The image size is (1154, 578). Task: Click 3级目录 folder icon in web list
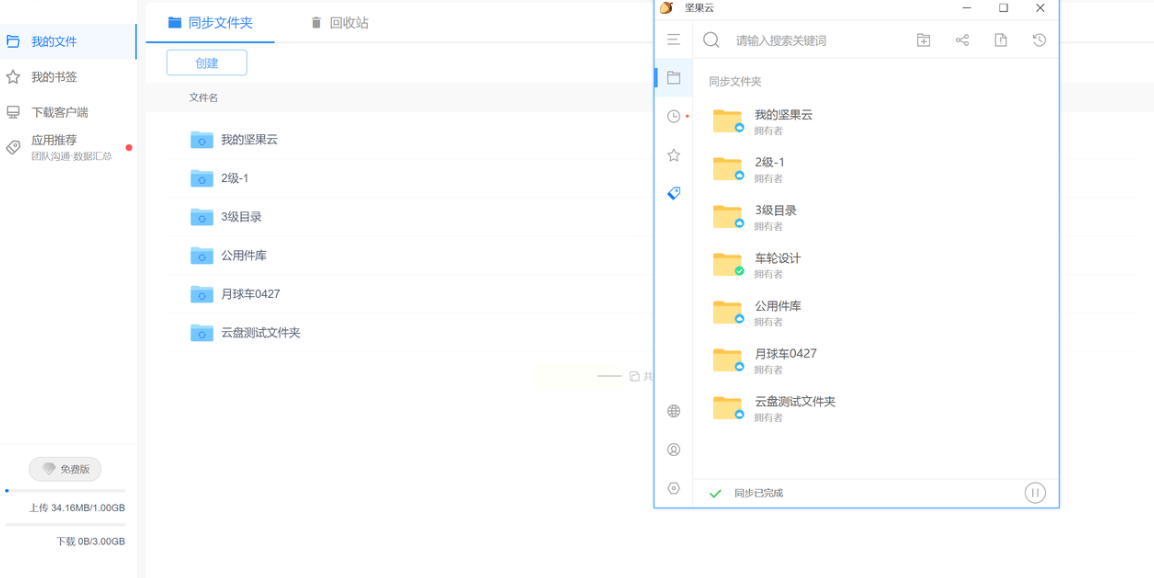click(x=202, y=216)
